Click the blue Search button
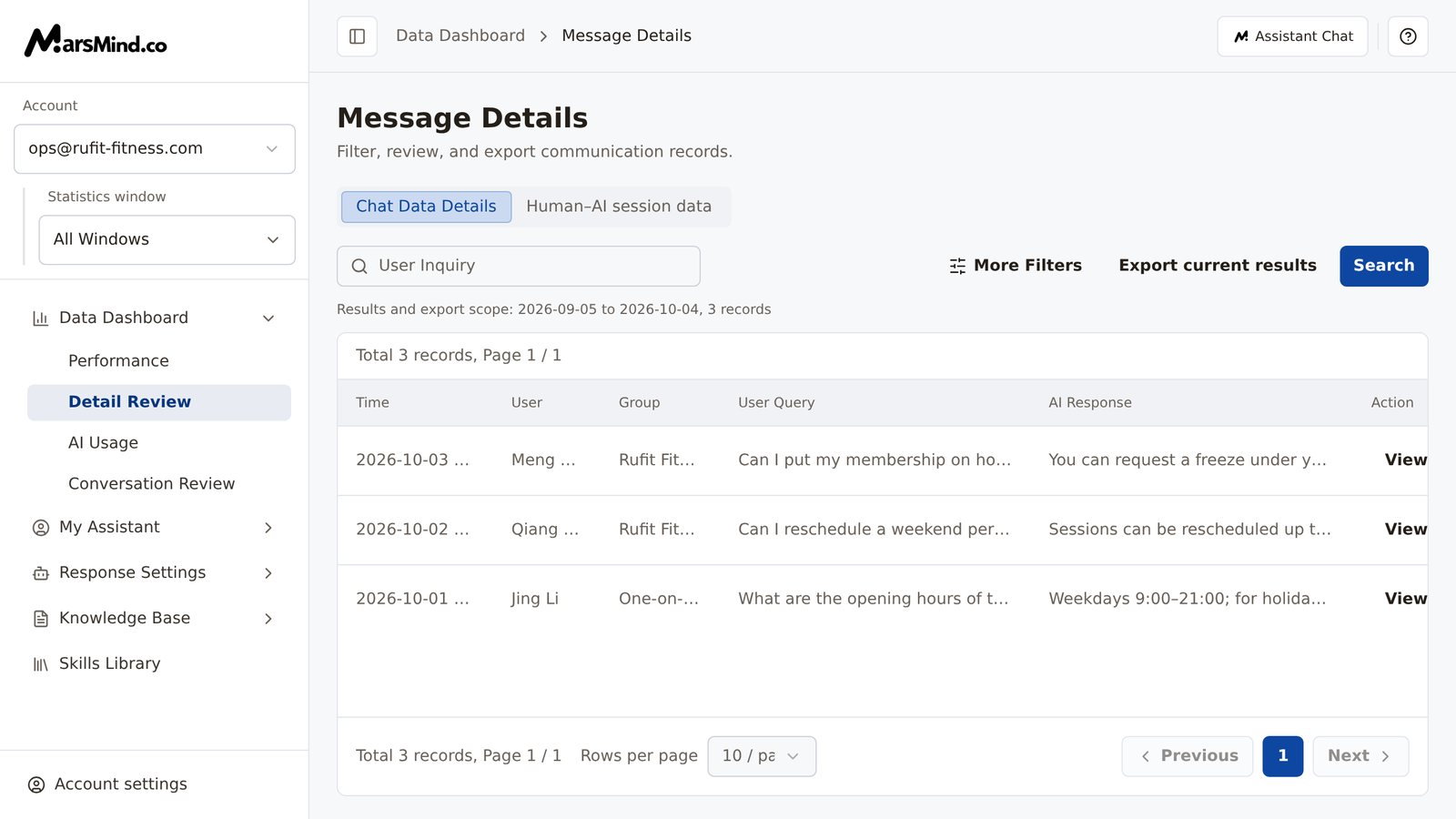This screenshot has width=1456, height=819. pyautogui.click(x=1383, y=266)
